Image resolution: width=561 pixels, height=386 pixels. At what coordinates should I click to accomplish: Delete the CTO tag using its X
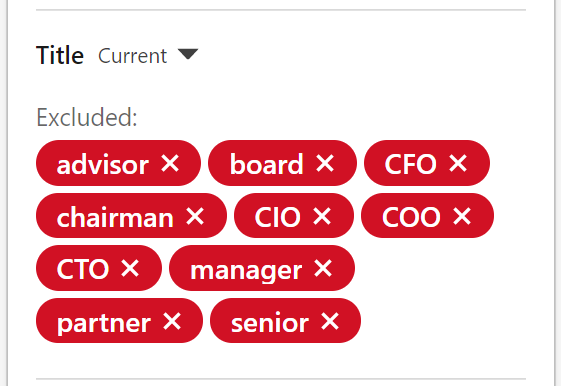[x=130, y=268]
